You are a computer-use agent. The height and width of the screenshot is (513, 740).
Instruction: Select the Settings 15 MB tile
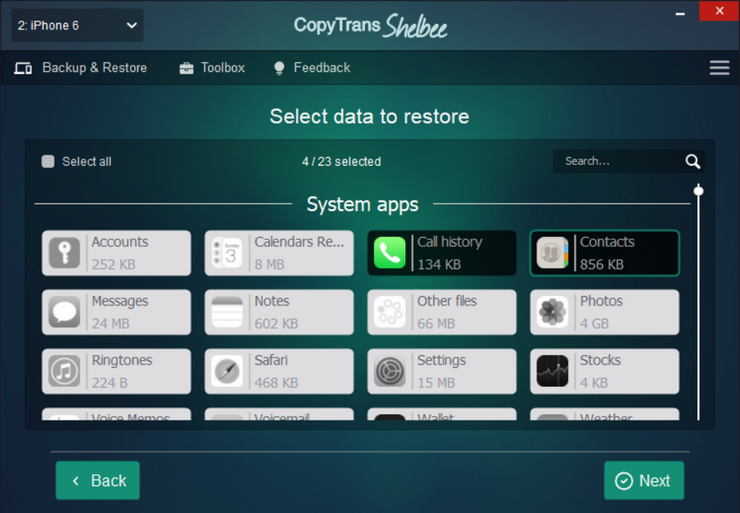442,371
